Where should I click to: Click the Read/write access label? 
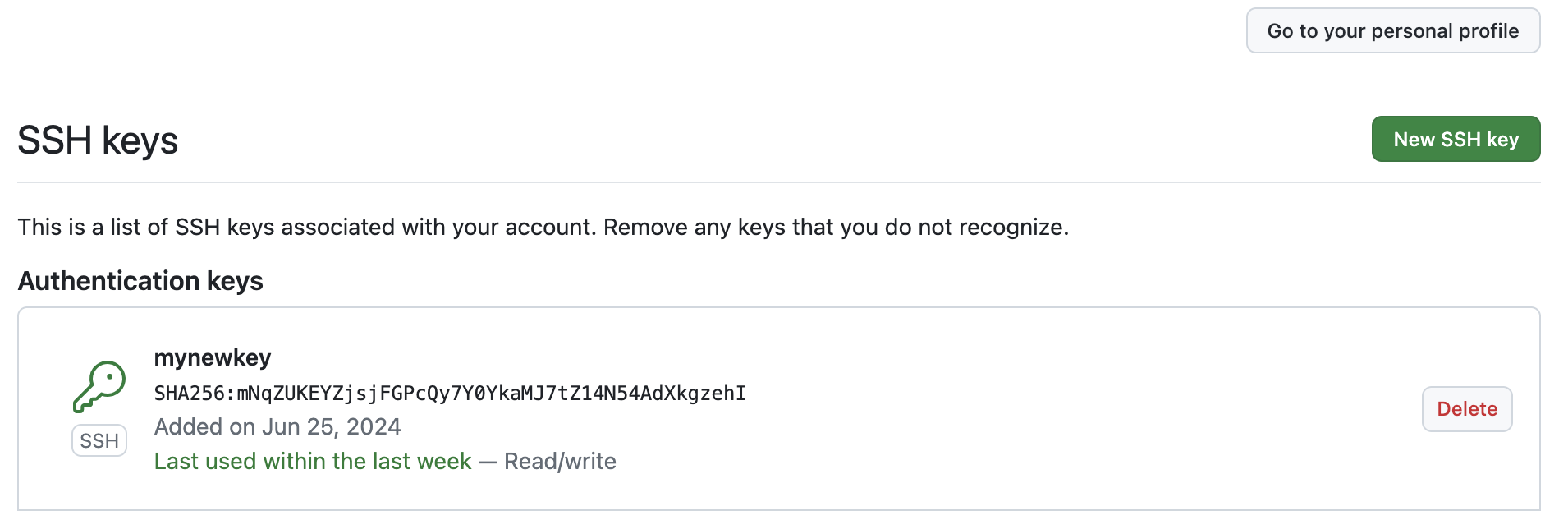pyautogui.click(x=560, y=462)
